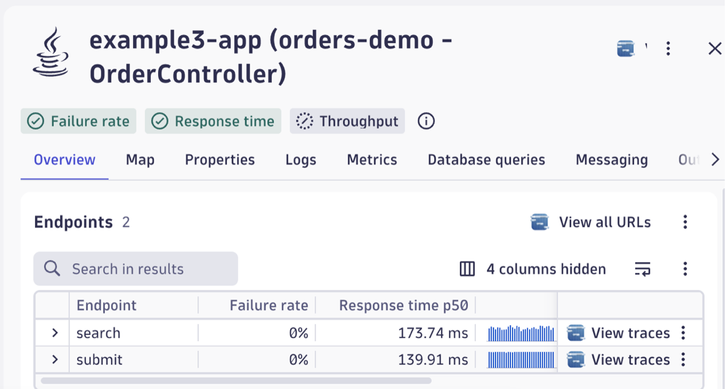Open the submit row kebab menu

tap(683, 360)
